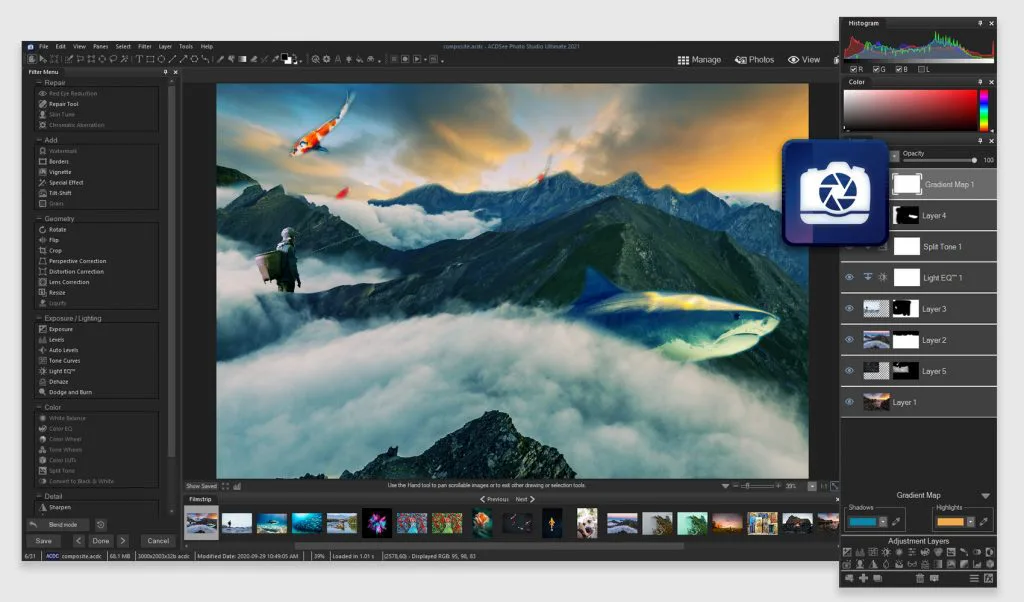The height and width of the screenshot is (602, 1024).
Task: Collapse the Gradient Map settings triangle
Action: [985, 496]
